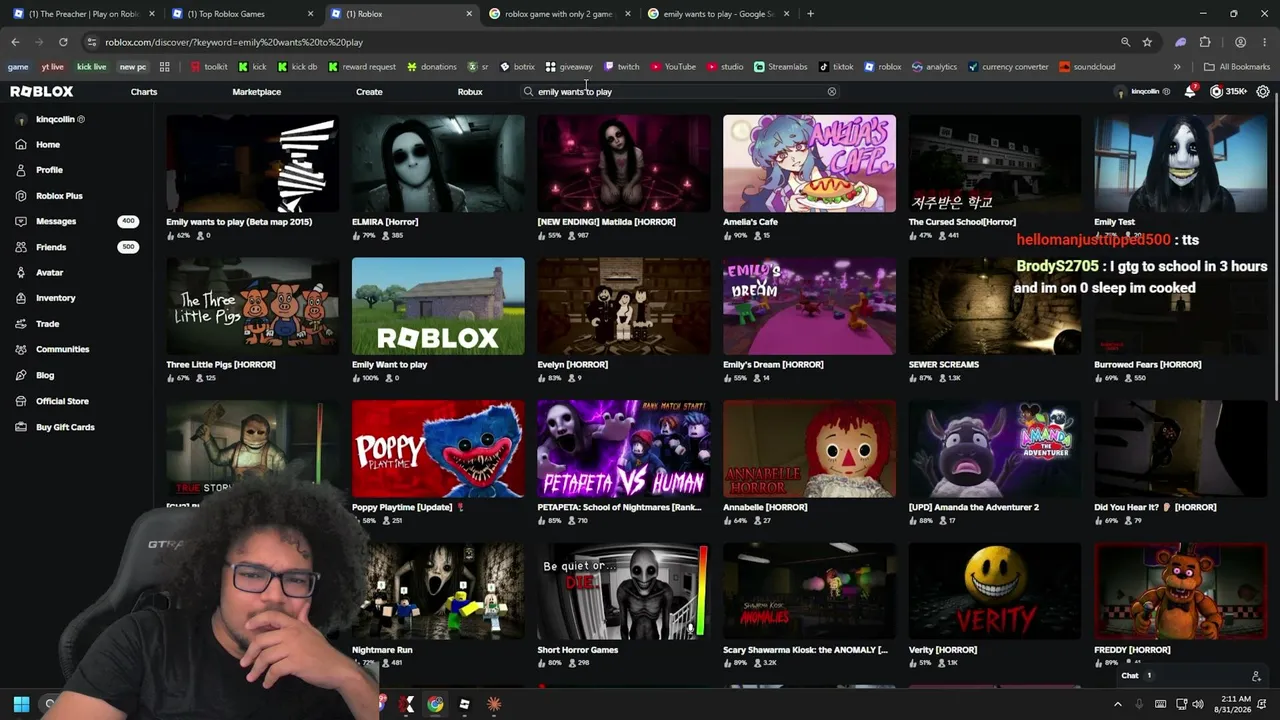This screenshot has height=720, width=1280.
Task: Open the Create tab
Action: [x=369, y=91]
